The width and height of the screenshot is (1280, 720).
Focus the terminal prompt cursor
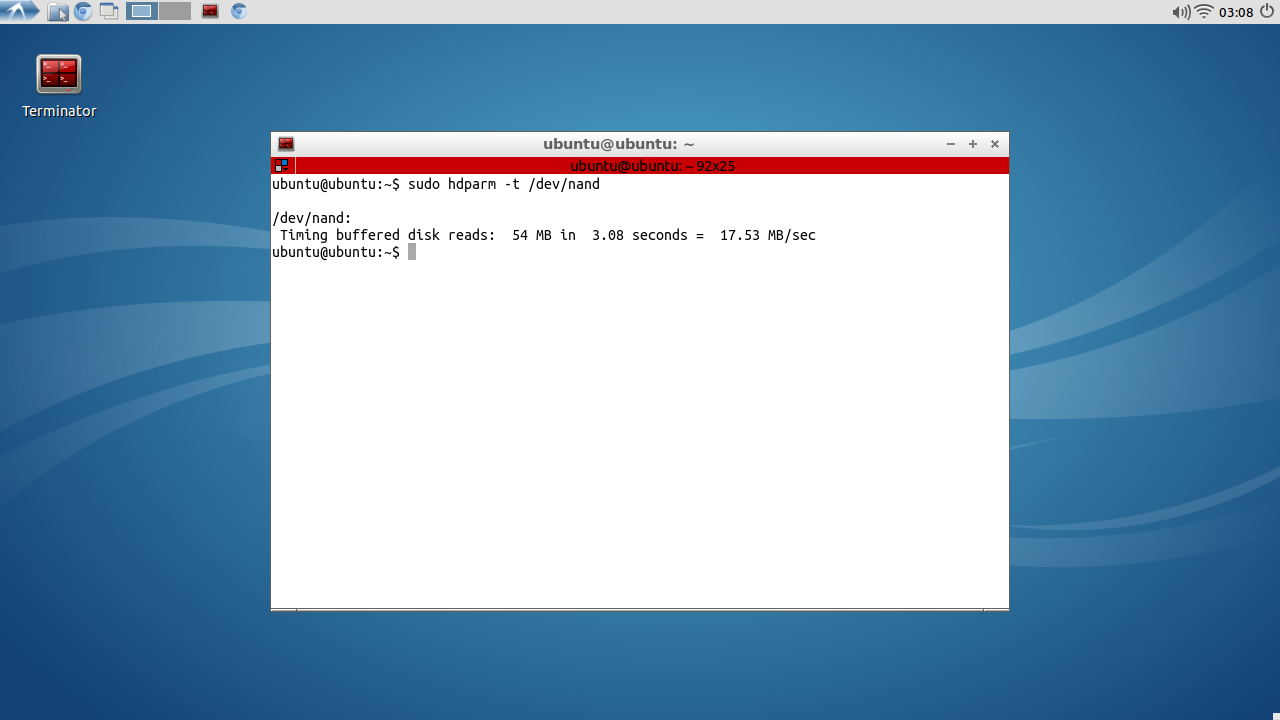(412, 252)
